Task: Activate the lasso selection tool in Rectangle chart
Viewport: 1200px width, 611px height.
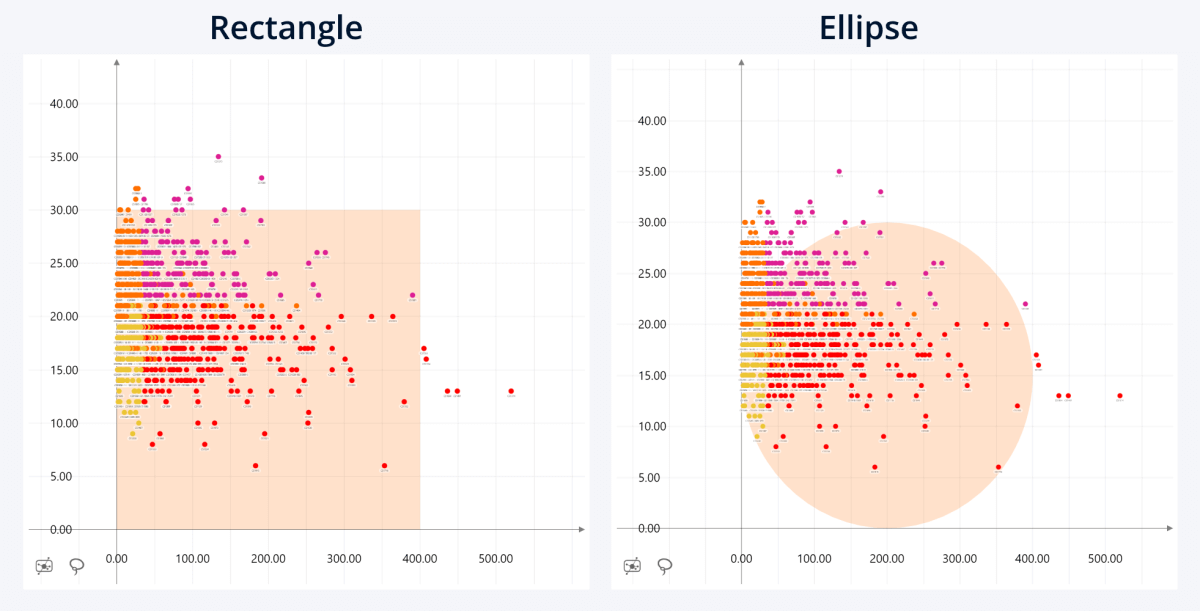Action: [x=76, y=566]
